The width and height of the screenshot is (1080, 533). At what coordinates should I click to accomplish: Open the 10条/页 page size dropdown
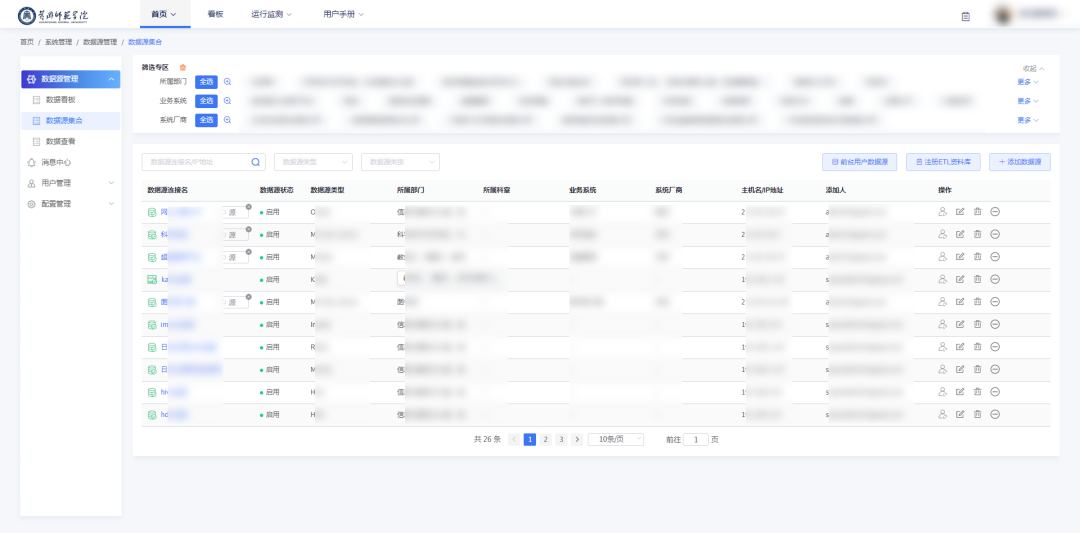pos(616,439)
